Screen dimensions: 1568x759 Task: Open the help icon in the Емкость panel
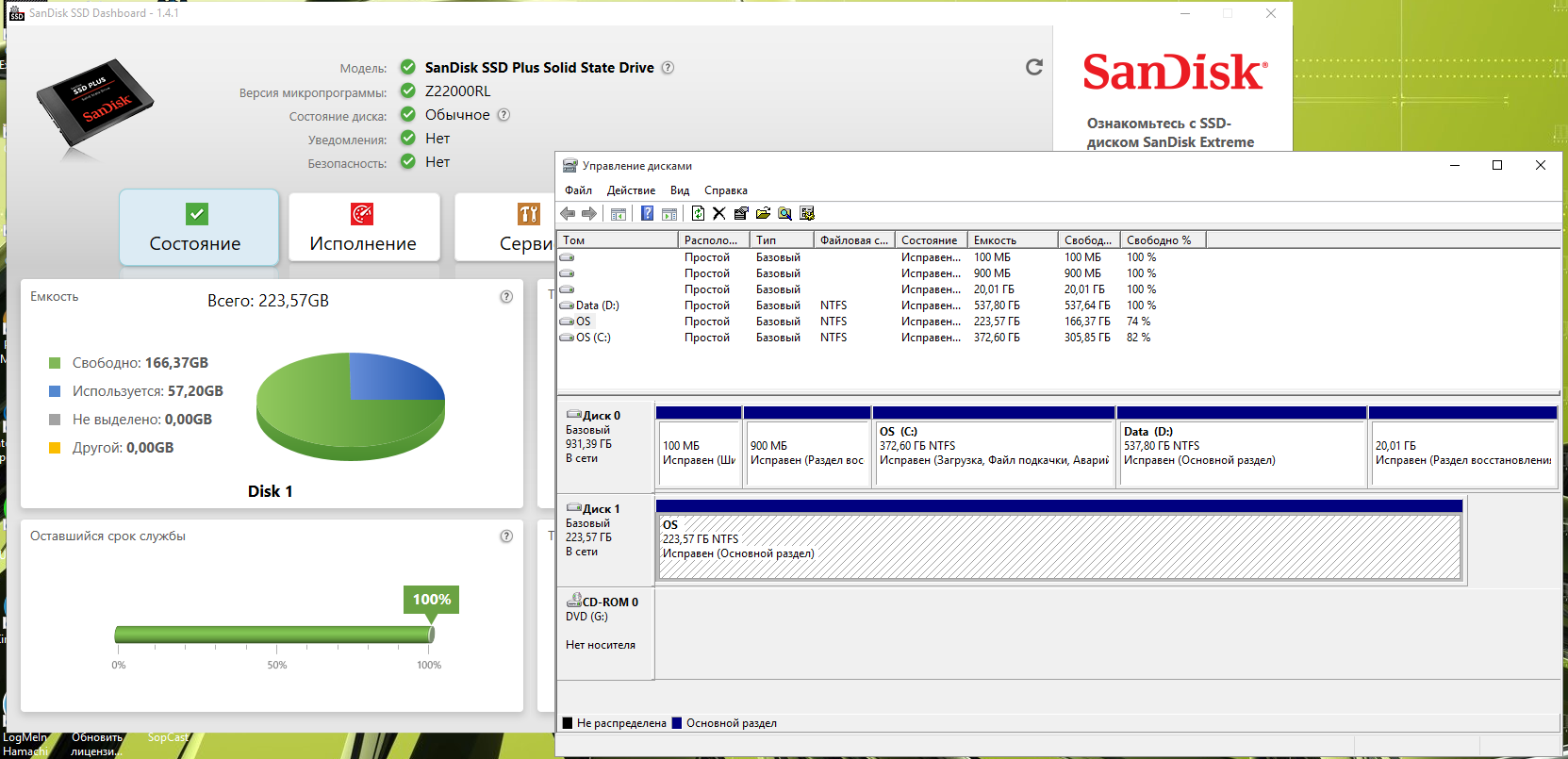[x=506, y=297]
